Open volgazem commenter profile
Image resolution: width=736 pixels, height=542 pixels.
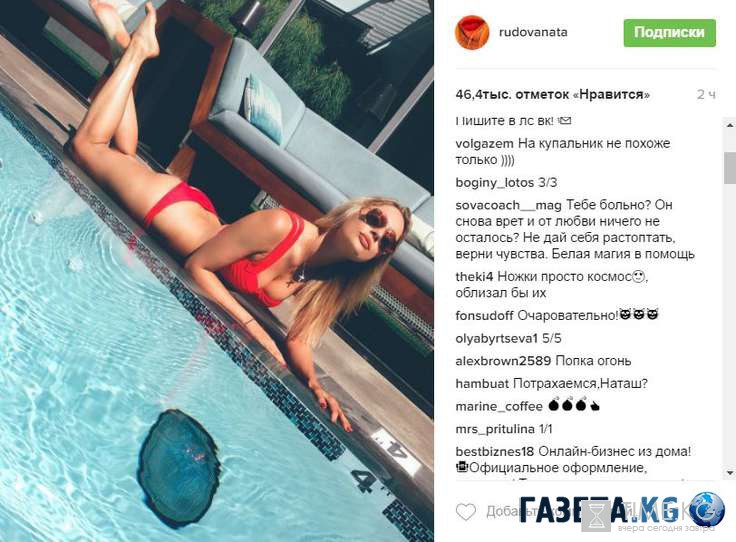(x=485, y=144)
